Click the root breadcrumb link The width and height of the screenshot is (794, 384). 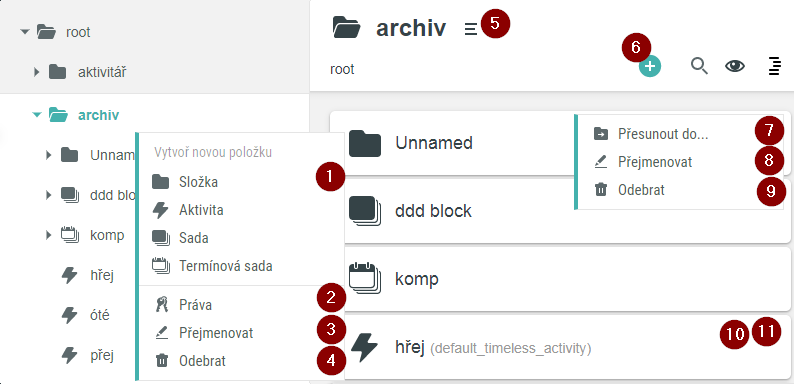pos(342,69)
